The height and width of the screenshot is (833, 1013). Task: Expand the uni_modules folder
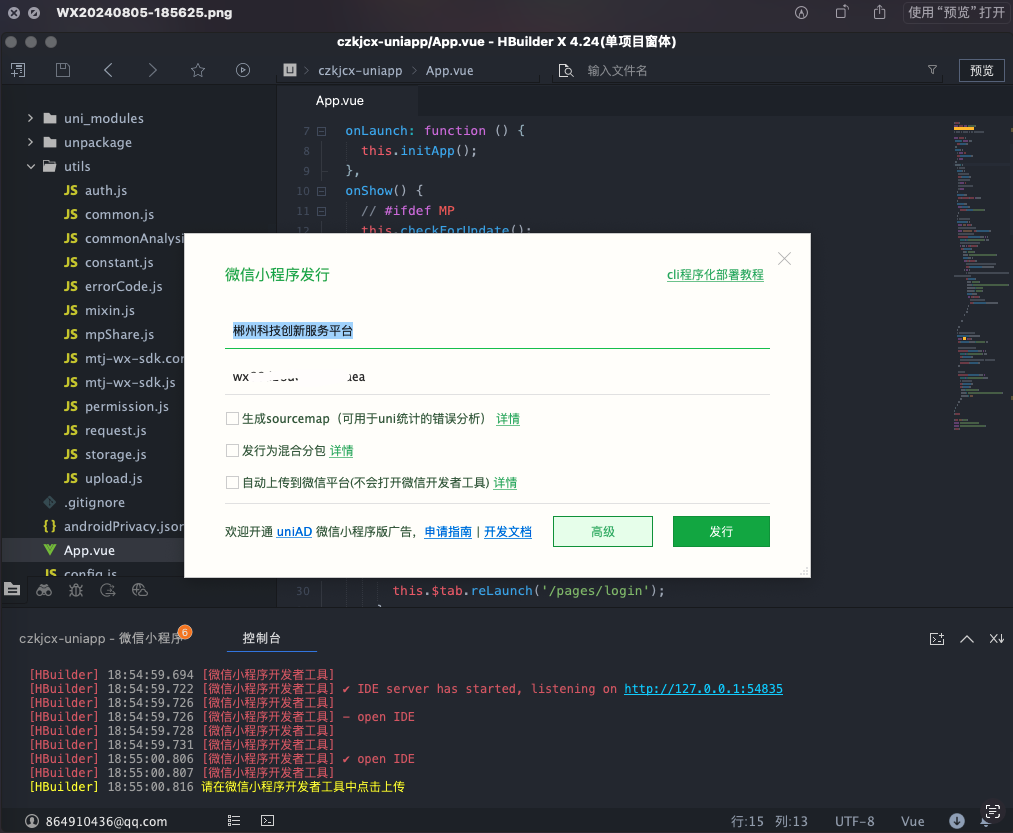30,118
